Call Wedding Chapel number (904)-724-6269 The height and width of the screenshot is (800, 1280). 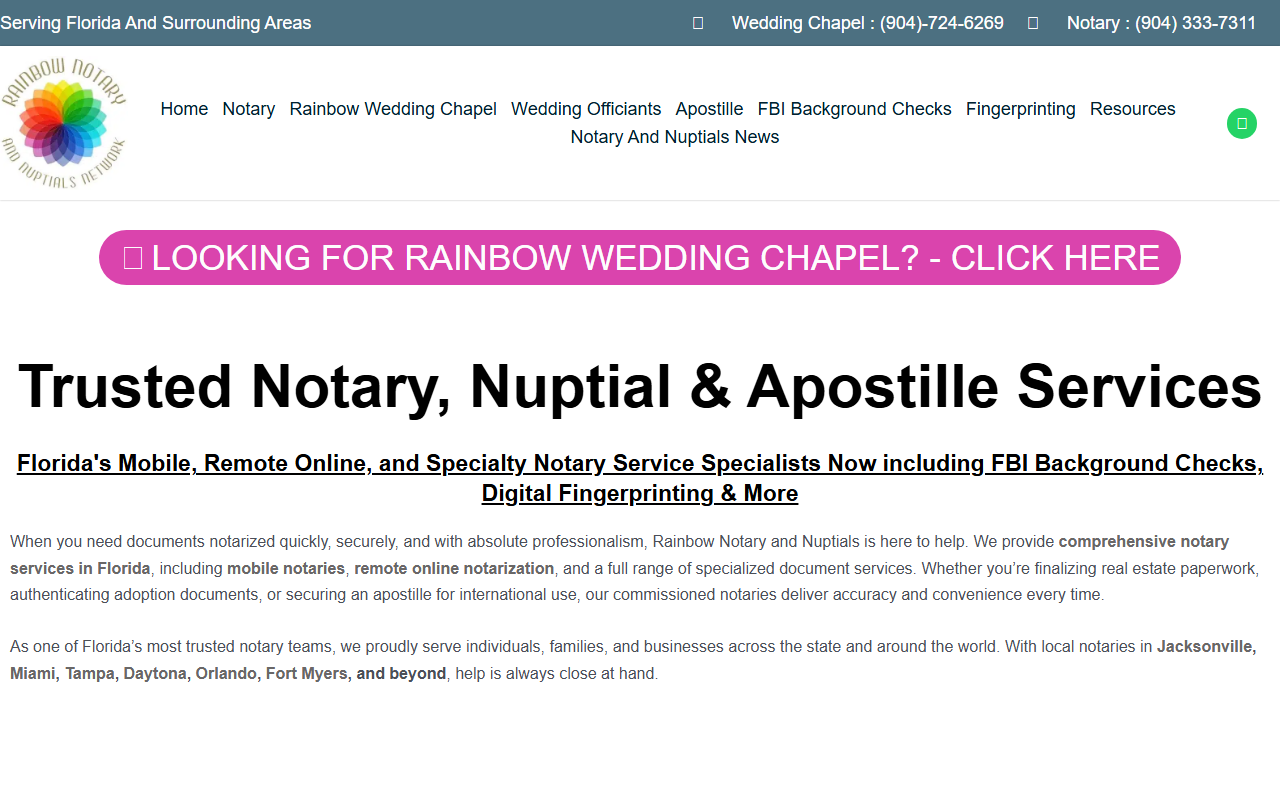pyautogui.click(x=868, y=23)
